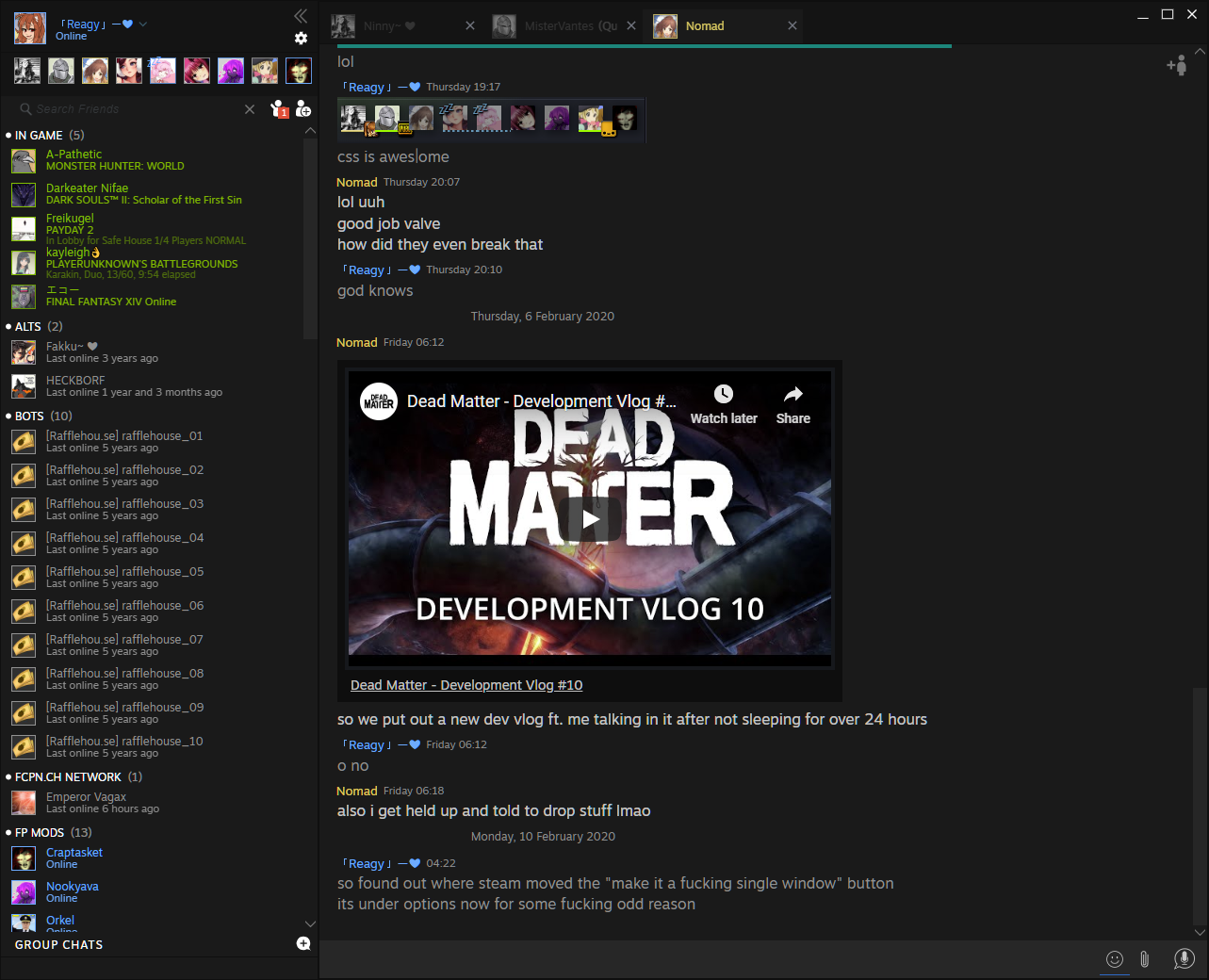Close the Ninny~ chat tab
The height and width of the screenshot is (980, 1209).
(470, 26)
